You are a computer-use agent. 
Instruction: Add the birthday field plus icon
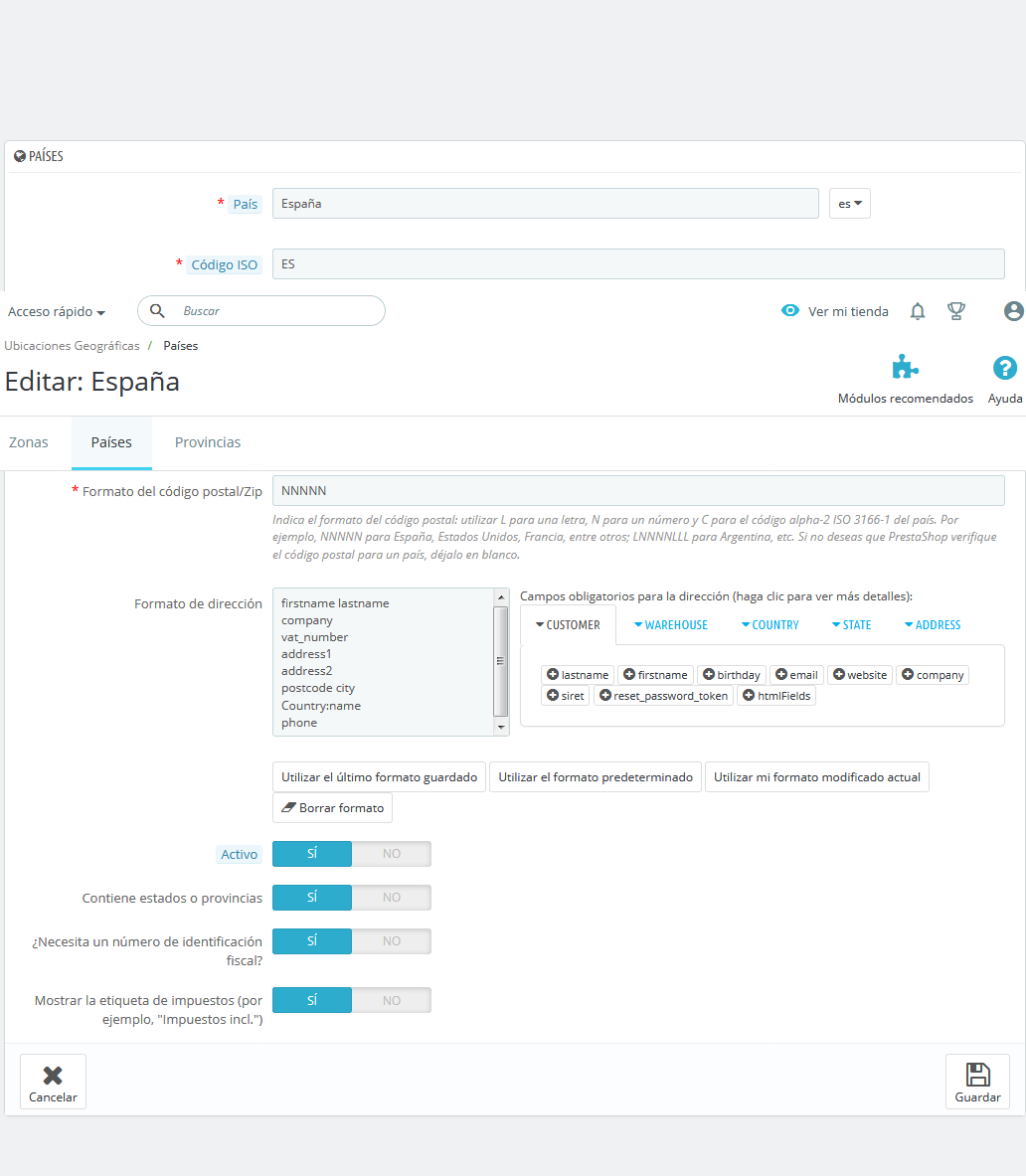[709, 674]
